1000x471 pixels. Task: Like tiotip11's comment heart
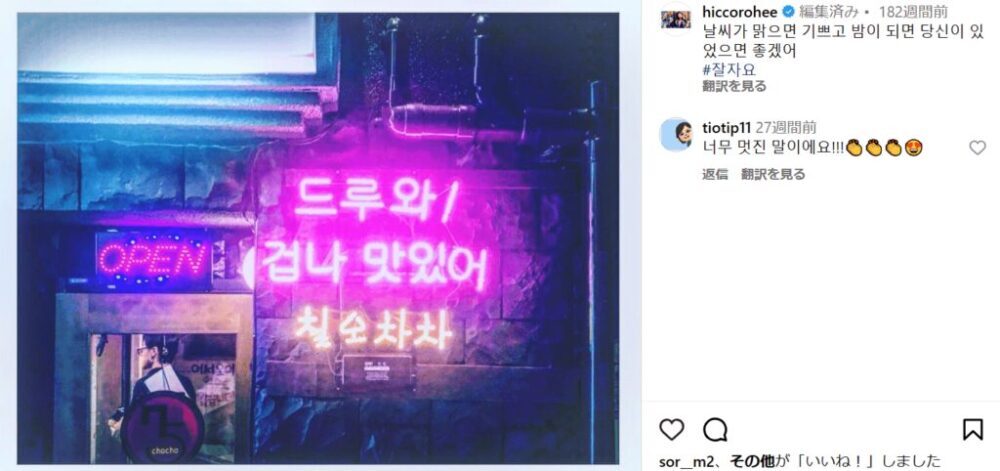pos(977,148)
